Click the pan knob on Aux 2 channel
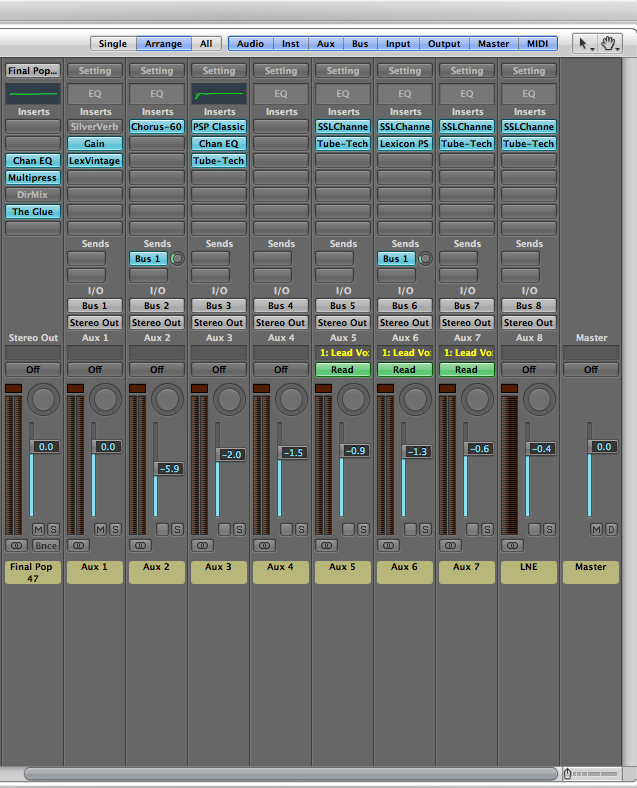 pos(167,399)
